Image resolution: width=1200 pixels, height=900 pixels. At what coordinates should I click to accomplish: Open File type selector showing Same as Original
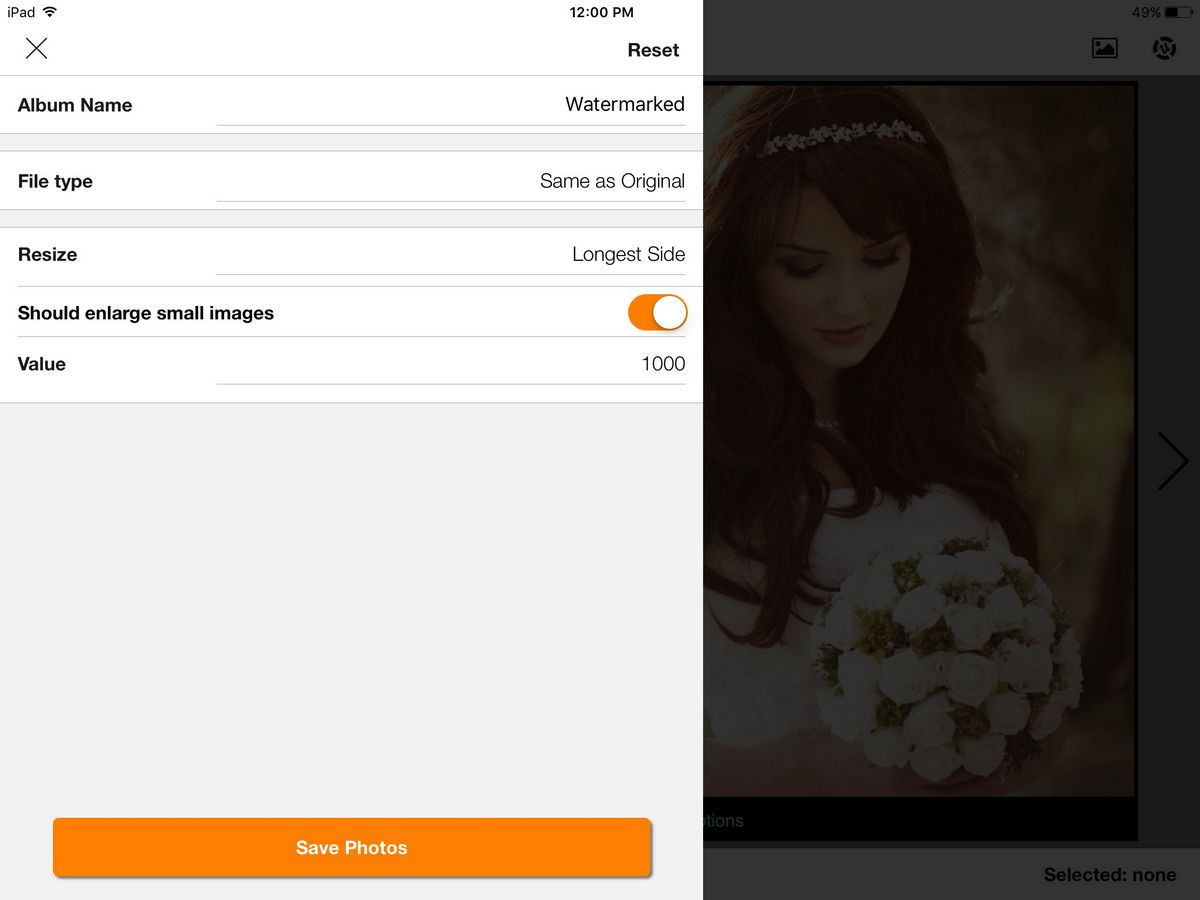point(611,181)
